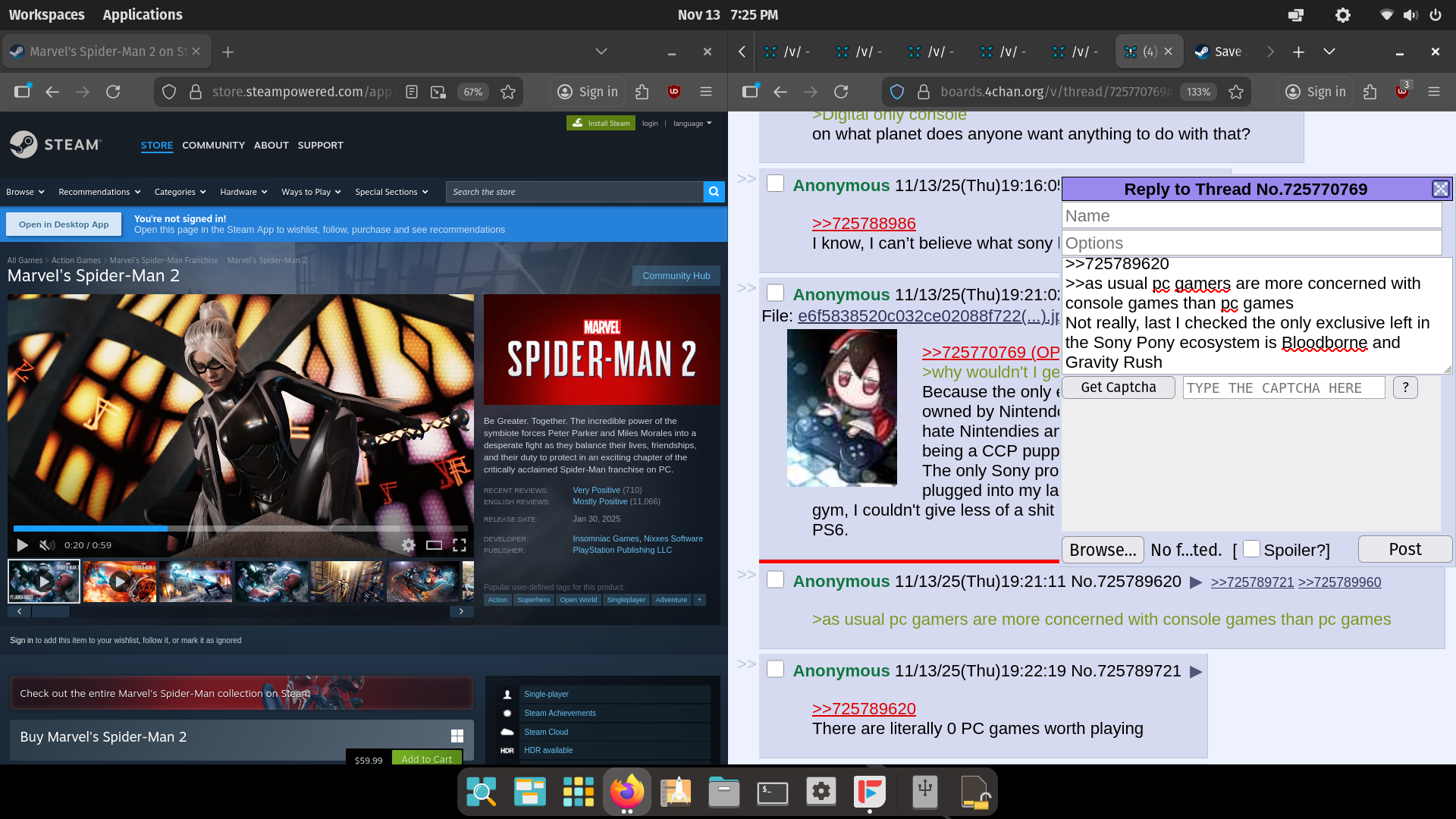Enter fullscreen on the Spider-Man trailer
The image size is (1456, 819).
tap(460, 545)
